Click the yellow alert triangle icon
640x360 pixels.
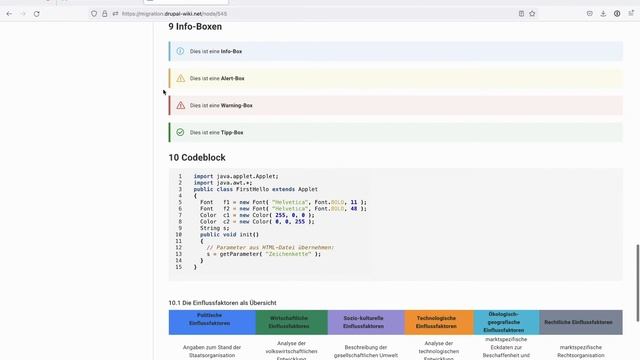180,78
